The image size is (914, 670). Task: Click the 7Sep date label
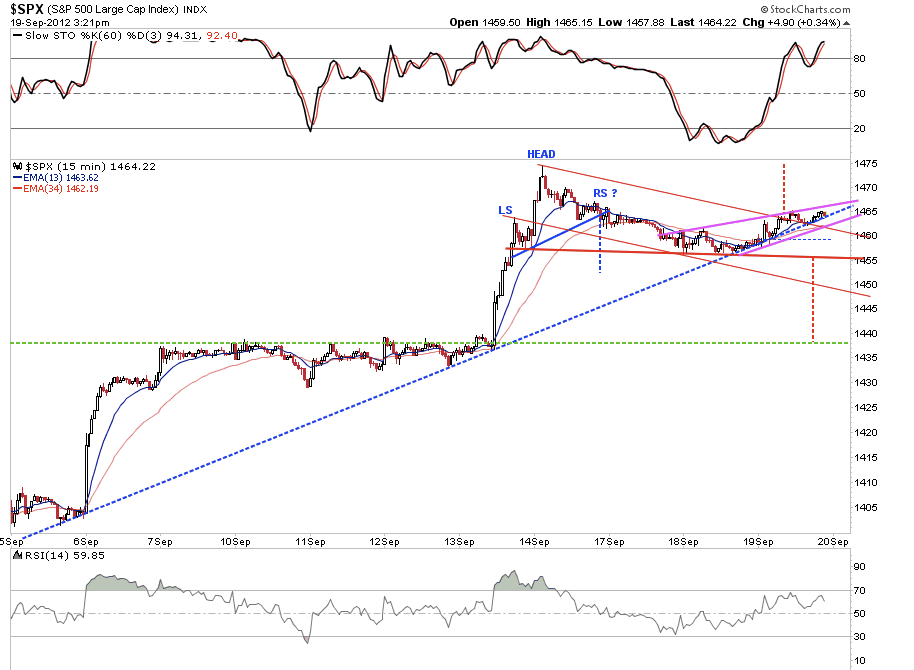tap(160, 542)
